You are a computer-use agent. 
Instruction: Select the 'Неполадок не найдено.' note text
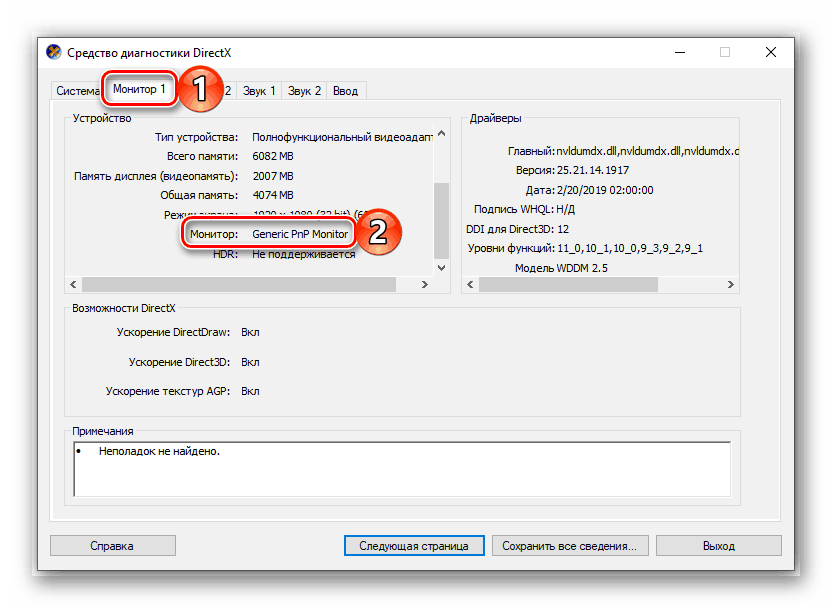click(x=159, y=451)
